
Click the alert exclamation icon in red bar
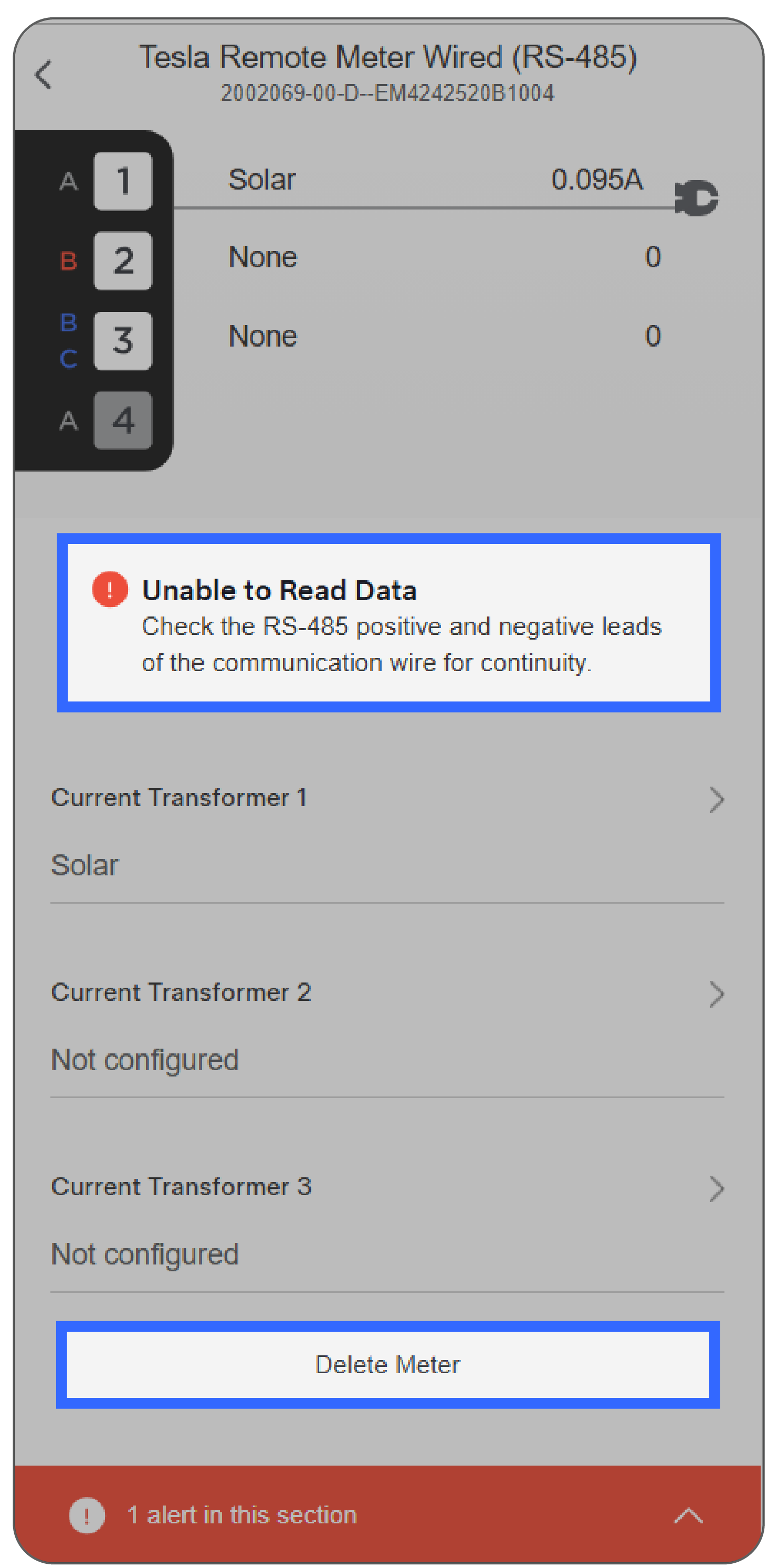tap(87, 1515)
